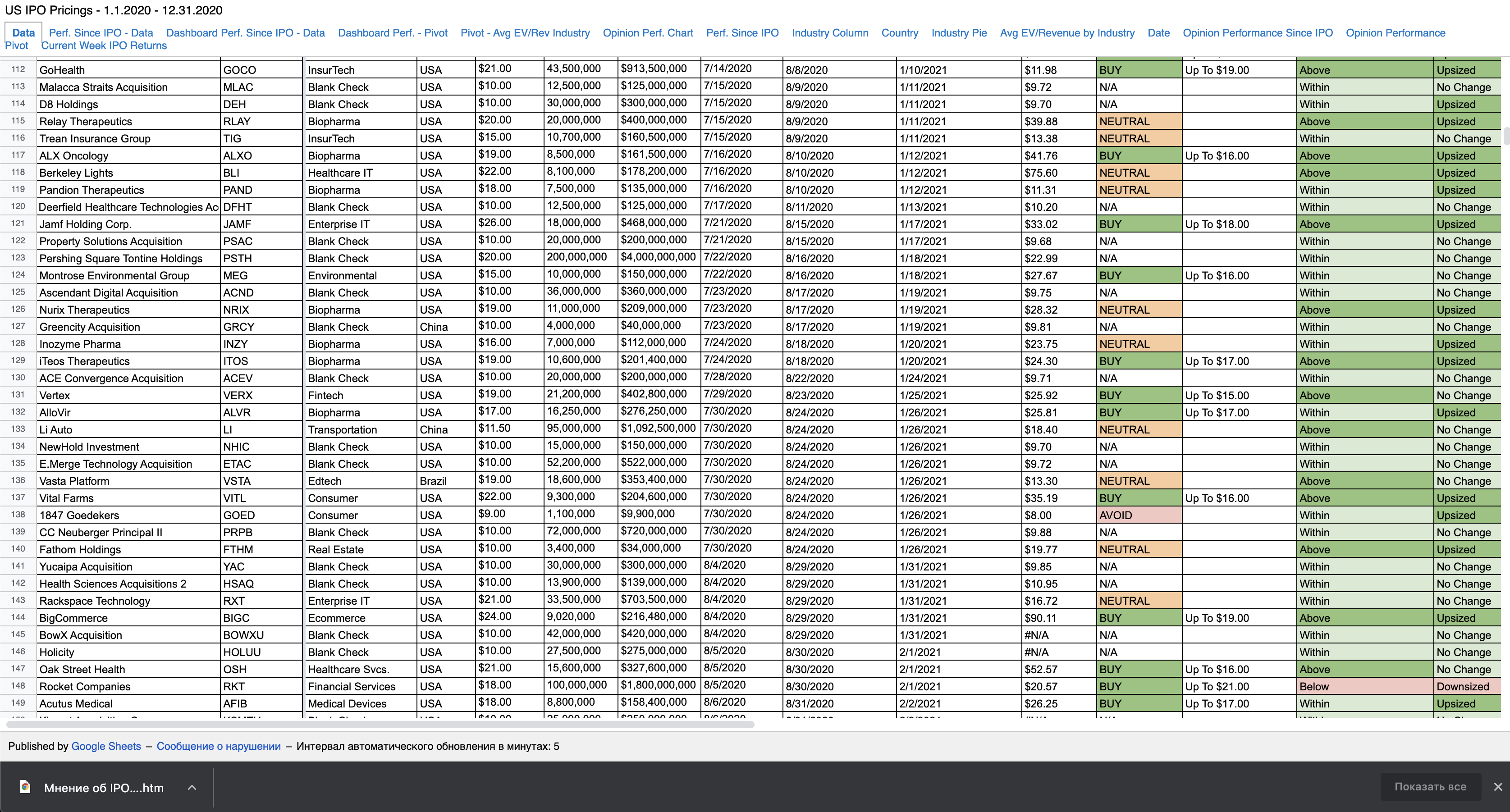The width and height of the screenshot is (1510, 812).
Task: Click the red Downsized cell
Action: (x=1467, y=686)
